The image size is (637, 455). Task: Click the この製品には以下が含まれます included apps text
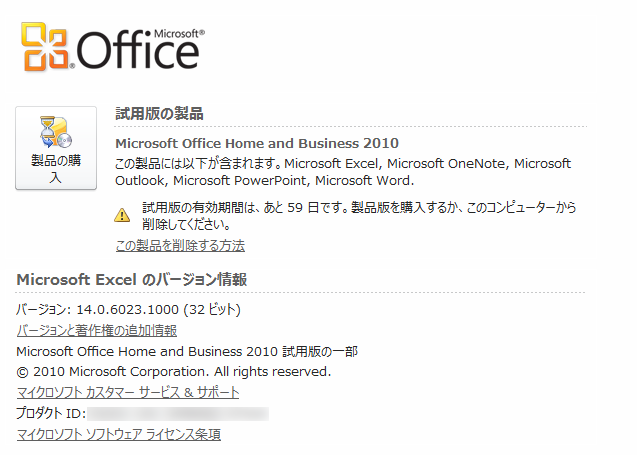[343, 172]
